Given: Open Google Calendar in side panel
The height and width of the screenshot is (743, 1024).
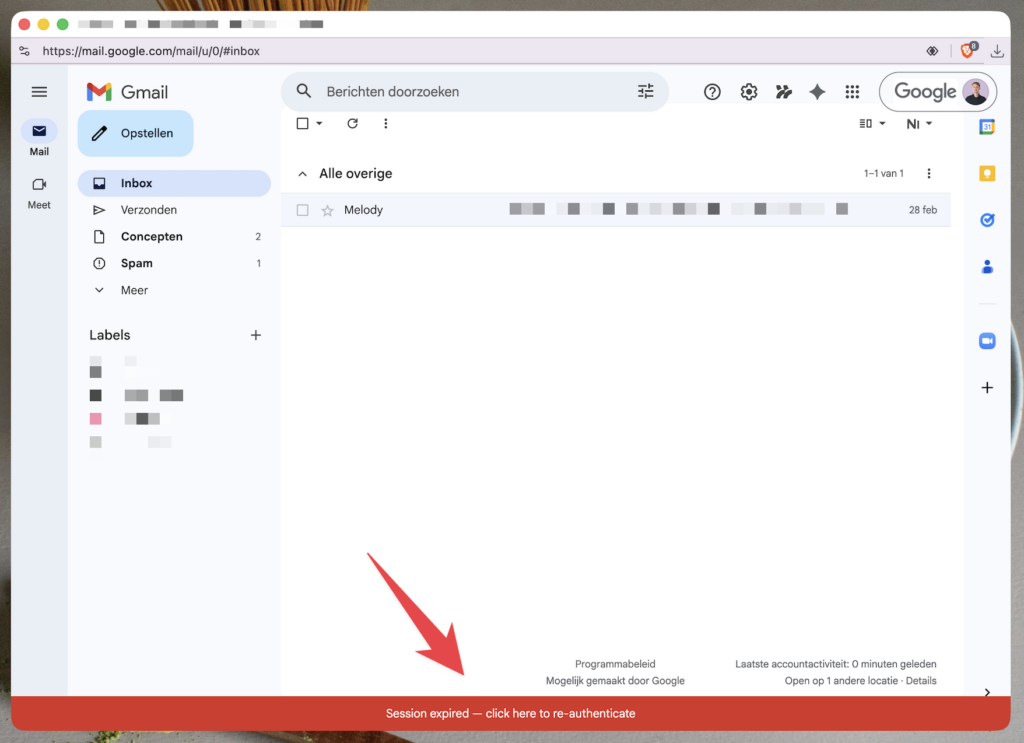Looking at the screenshot, I should [x=987, y=127].
